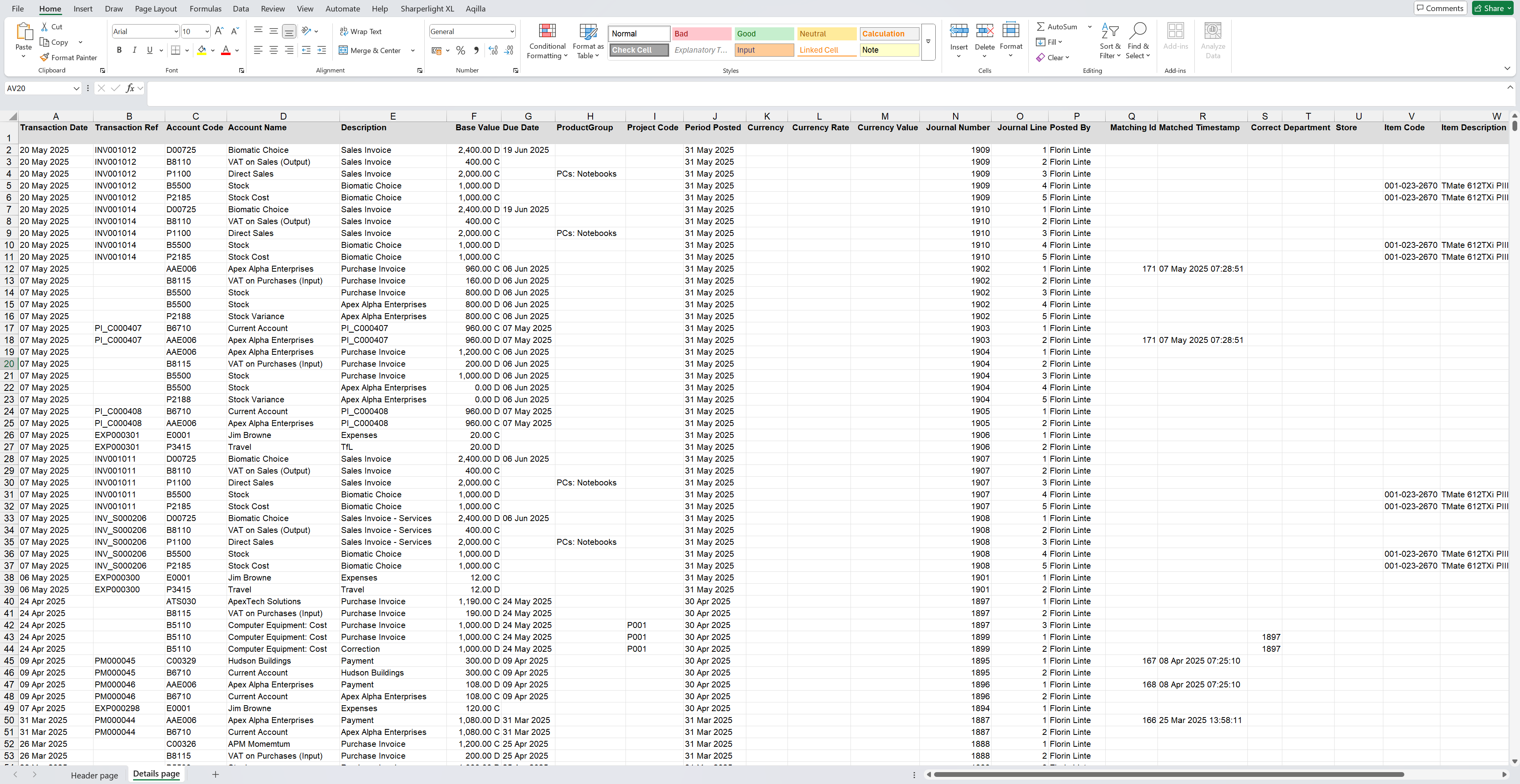The width and height of the screenshot is (1520, 784).
Task: Switch to the Header page sheet
Action: tap(94, 775)
